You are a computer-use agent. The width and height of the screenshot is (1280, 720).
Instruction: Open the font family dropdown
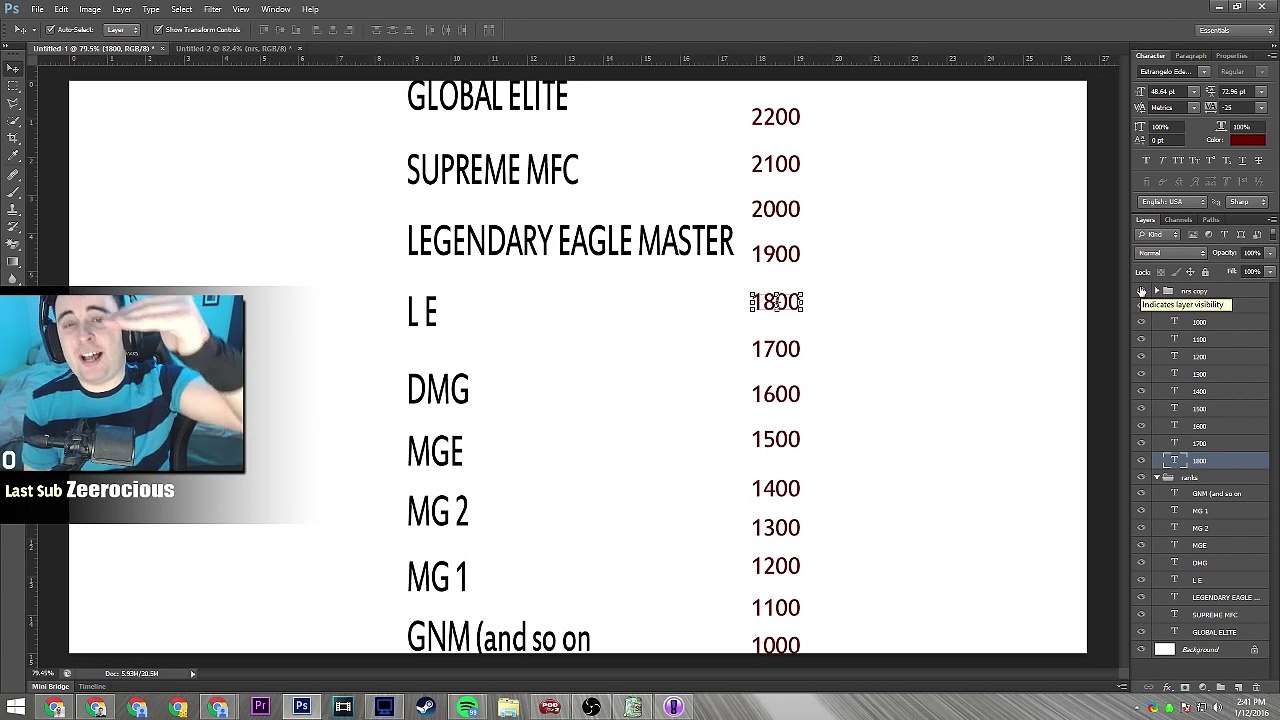(x=1204, y=72)
